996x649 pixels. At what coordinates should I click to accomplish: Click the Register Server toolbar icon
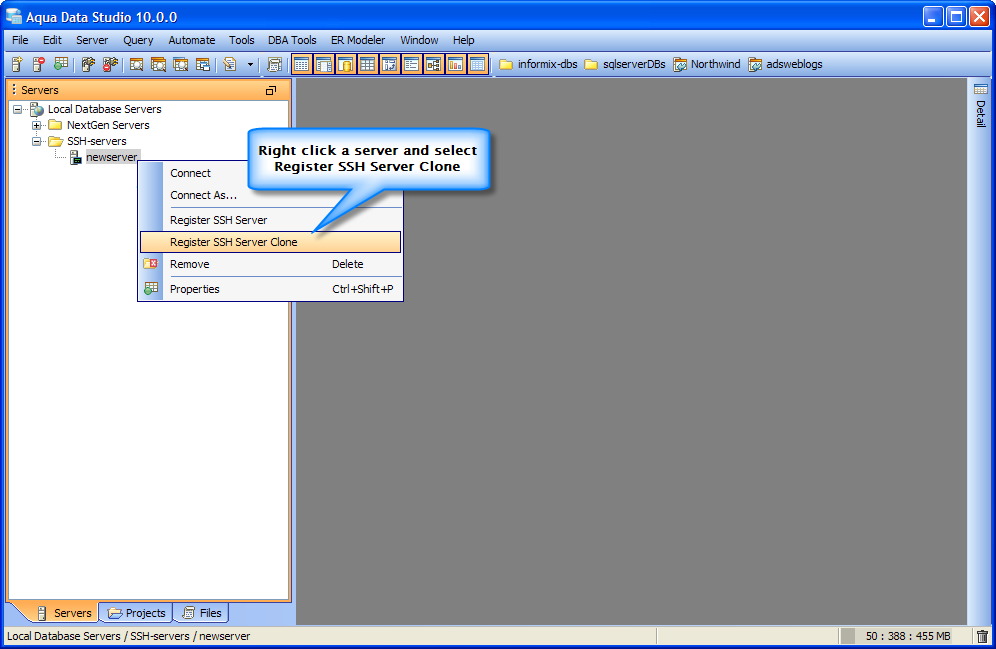pyautogui.click(x=17, y=64)
